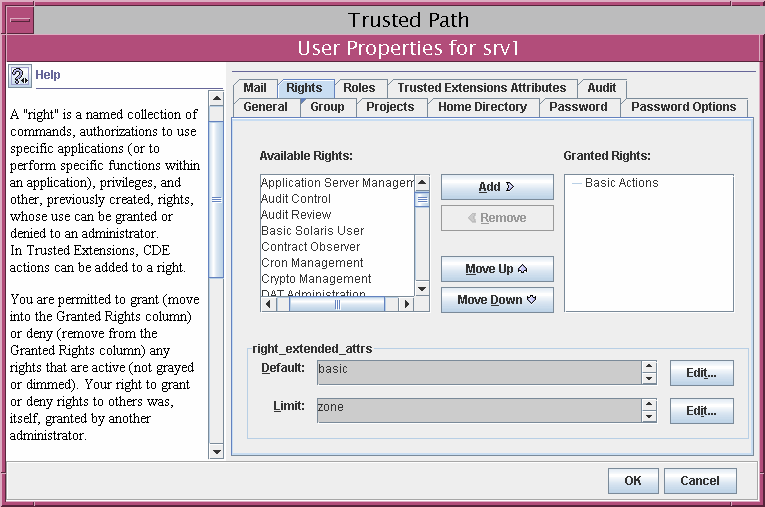Image resolution: width=765 pixels, height=507 pixels.
Task: Open the Password Options tab
Action: pos(683,107)
